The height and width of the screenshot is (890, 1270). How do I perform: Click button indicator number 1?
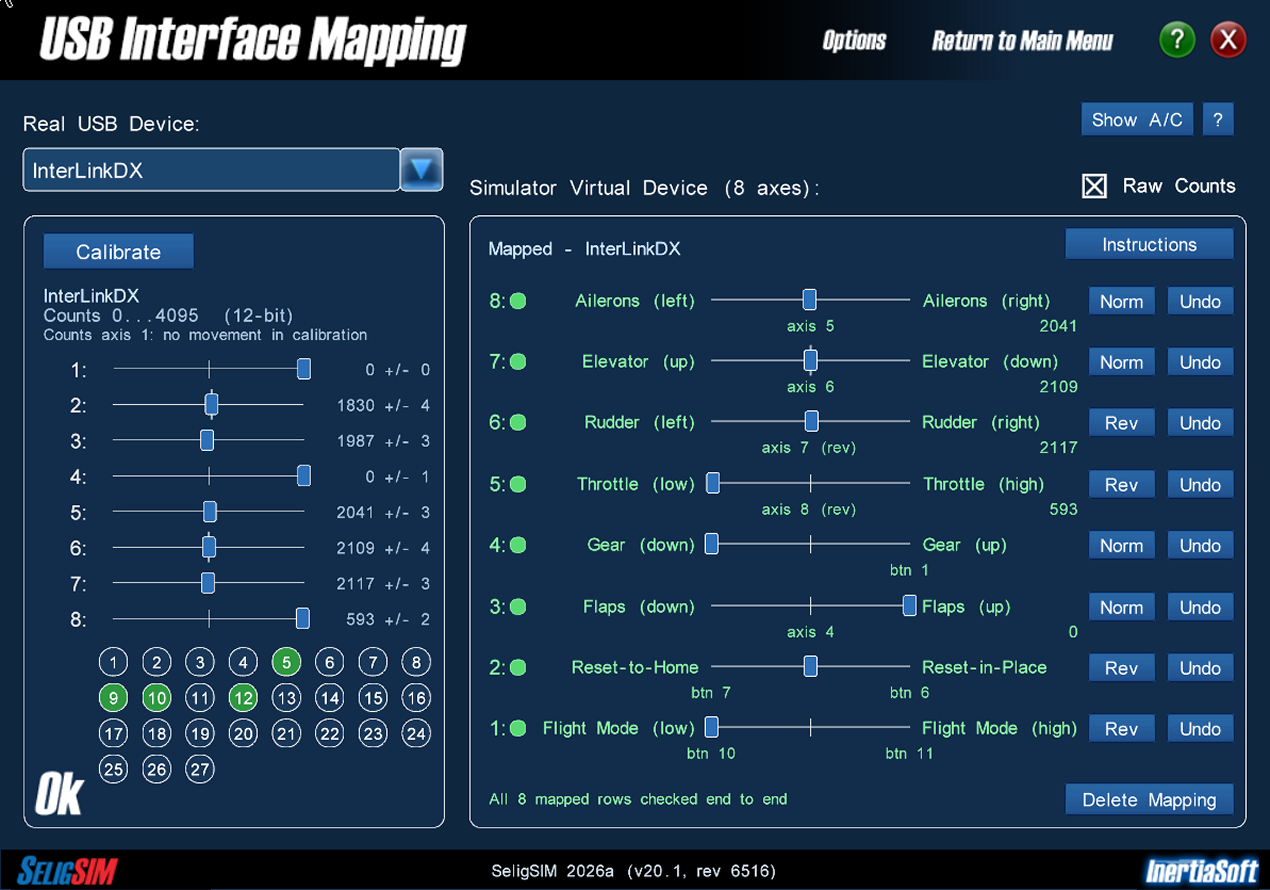pyautogui.click(x=114, y=662)
